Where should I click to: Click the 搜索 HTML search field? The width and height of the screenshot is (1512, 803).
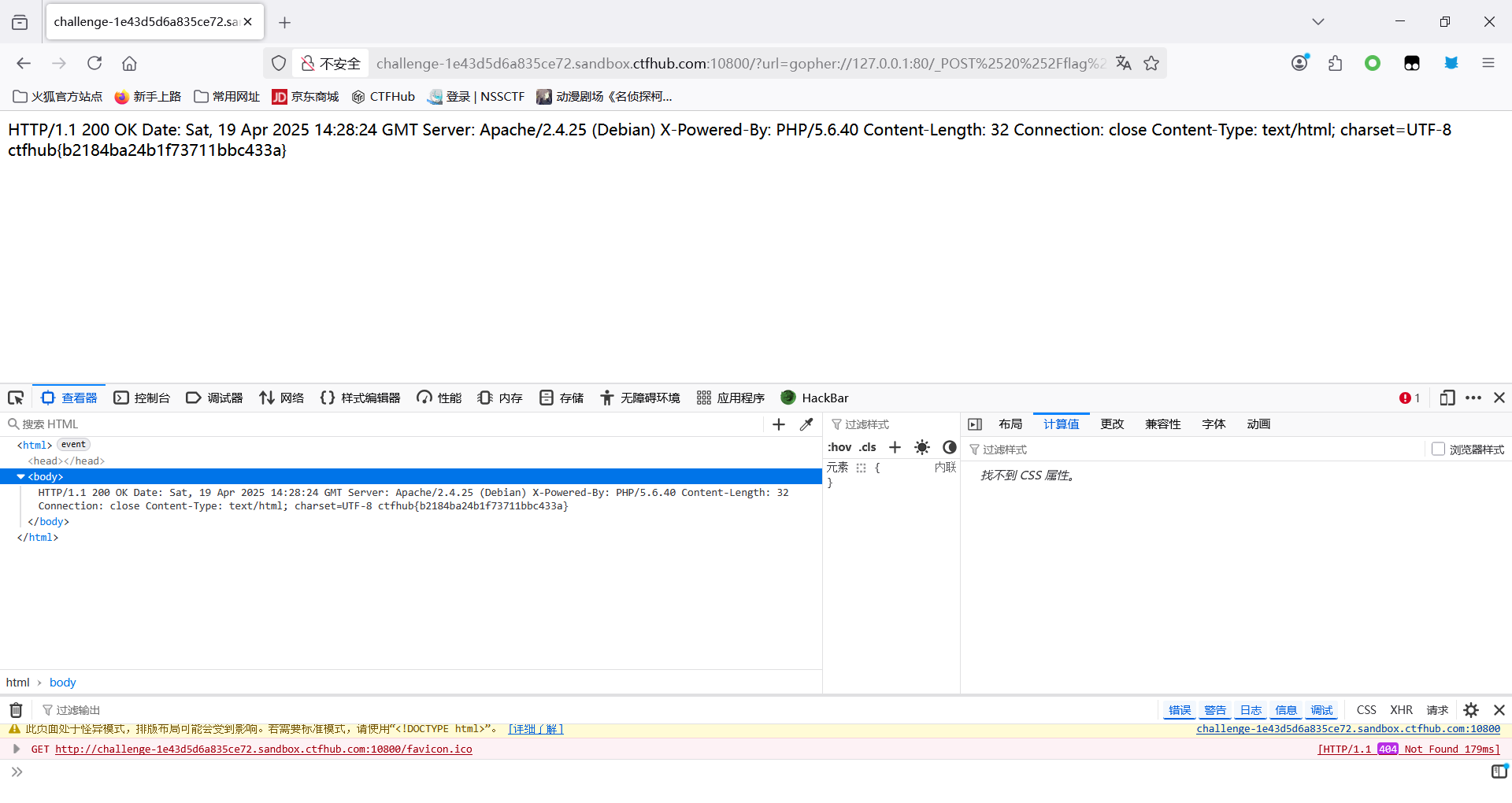(x=386, y=424)
